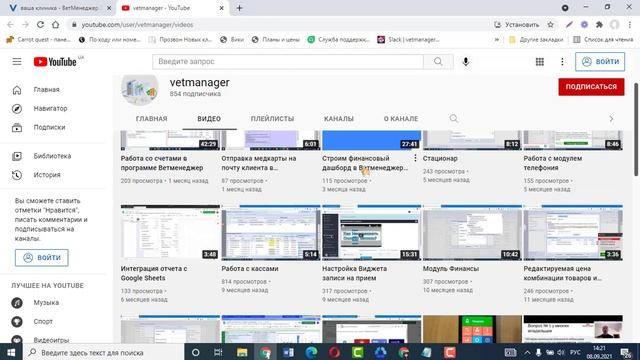Open the Chrome extensions puzzle icon
This screenshot has height=360, width=640.
(599, 24)
